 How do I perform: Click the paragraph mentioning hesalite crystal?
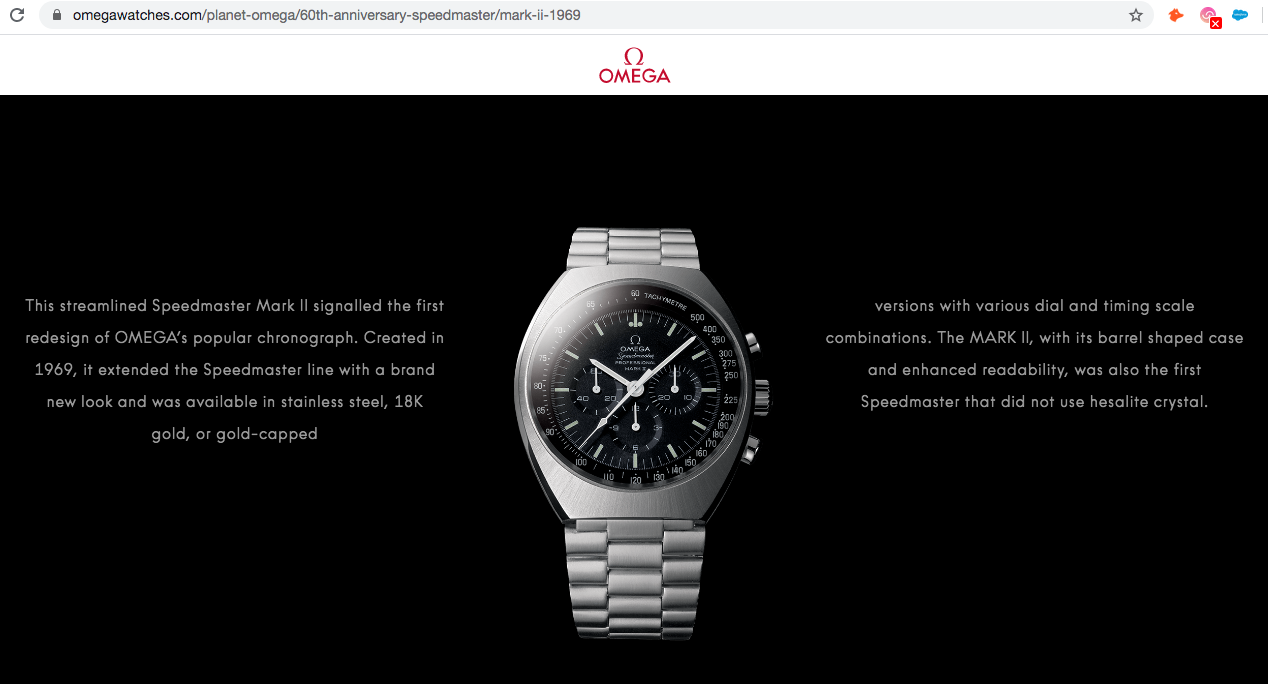[x=1034, y=354]
